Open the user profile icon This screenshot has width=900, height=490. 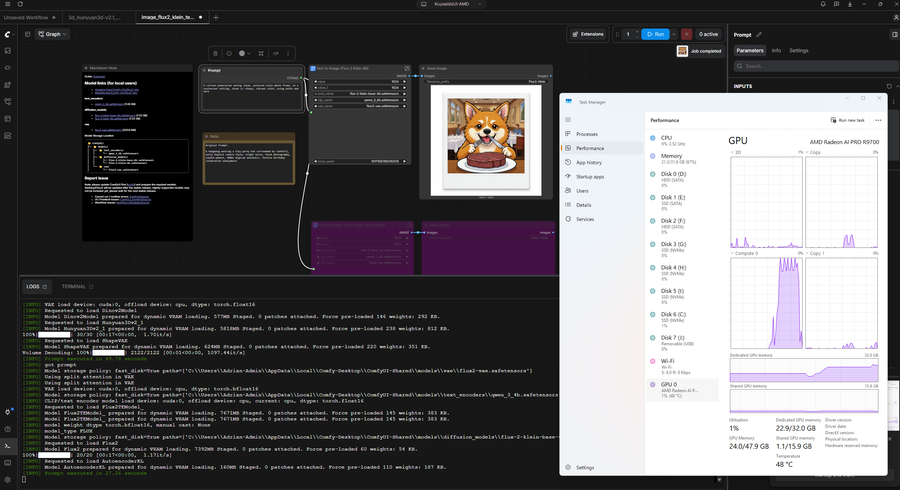click(896, 17)
